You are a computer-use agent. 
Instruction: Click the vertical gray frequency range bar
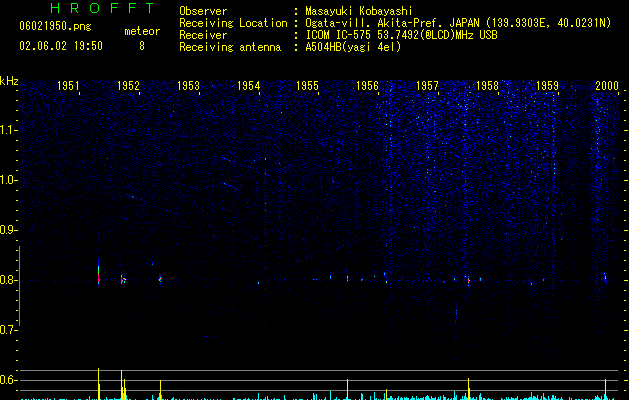pyautogui.click(x=19, y=286)
